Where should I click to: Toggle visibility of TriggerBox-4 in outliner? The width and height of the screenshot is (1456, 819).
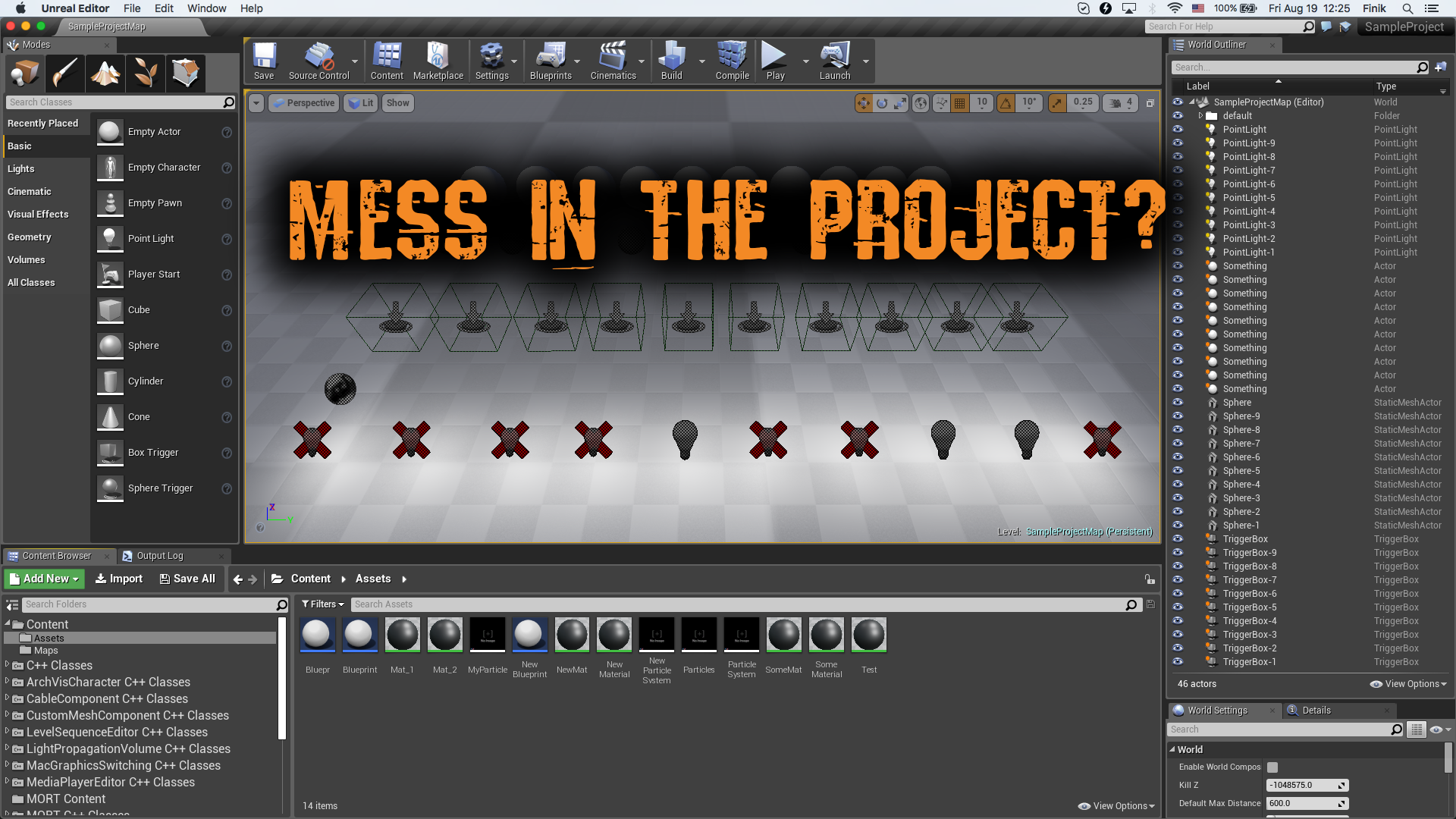click(x=1178, y=620)
